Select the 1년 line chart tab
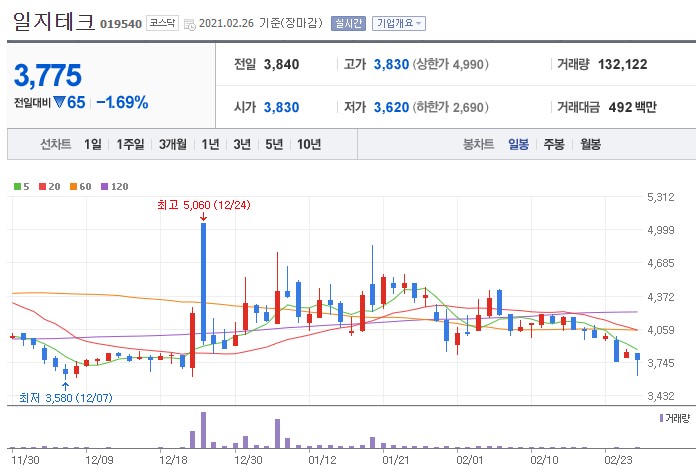Image resolution: width=696 pixels, height=475 pixels. 210,144
